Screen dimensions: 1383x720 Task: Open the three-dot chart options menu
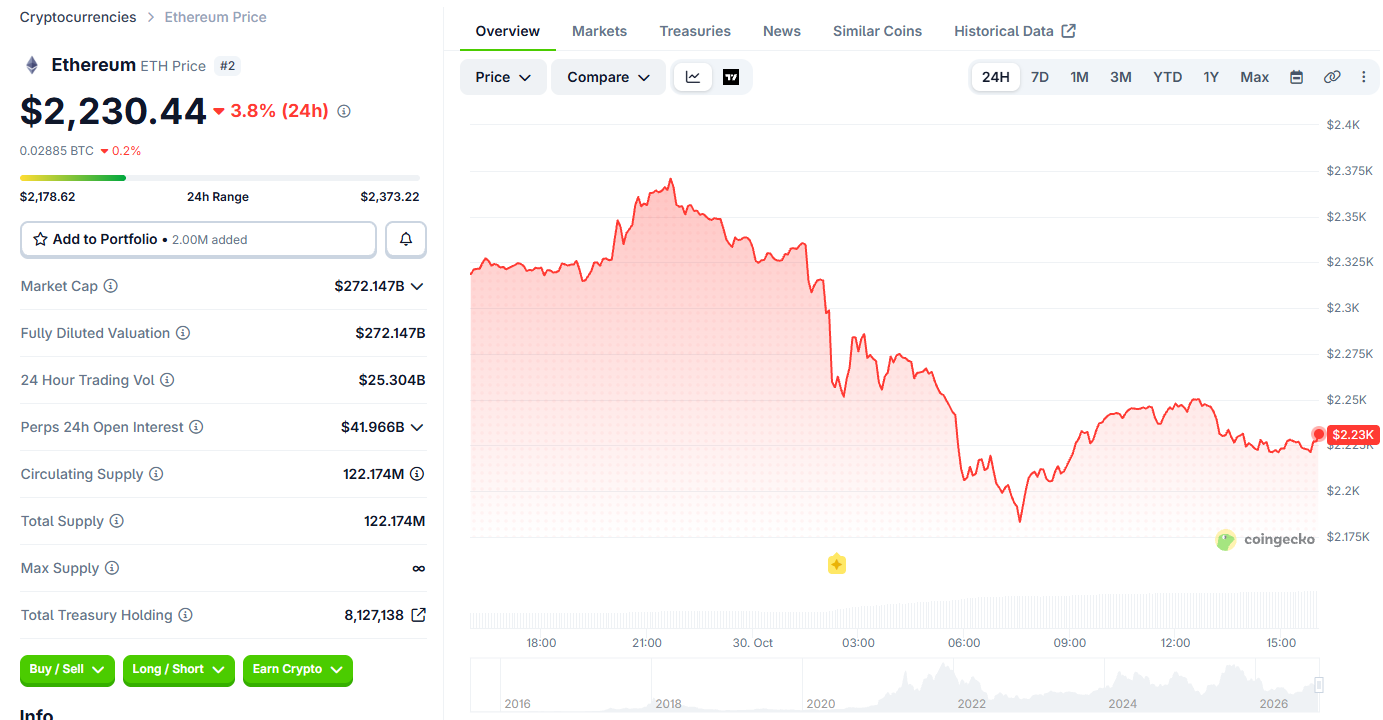tap(1364, 77)
